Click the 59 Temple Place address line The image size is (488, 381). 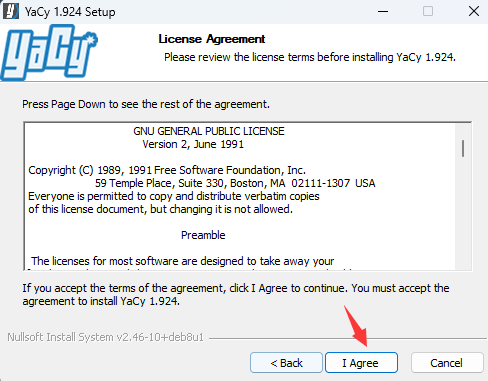pyautogui.click(x=235, y=183)
